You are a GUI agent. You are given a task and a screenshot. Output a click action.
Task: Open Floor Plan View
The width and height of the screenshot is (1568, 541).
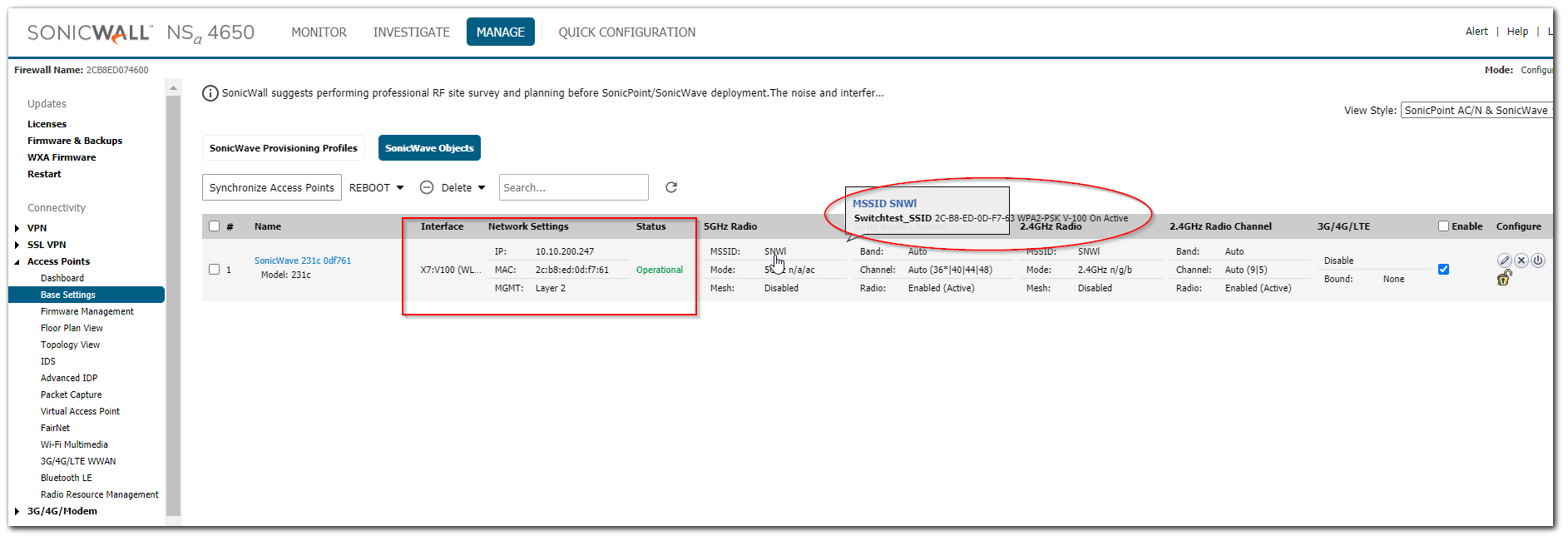pyautogui.click(x=72, y=328)
